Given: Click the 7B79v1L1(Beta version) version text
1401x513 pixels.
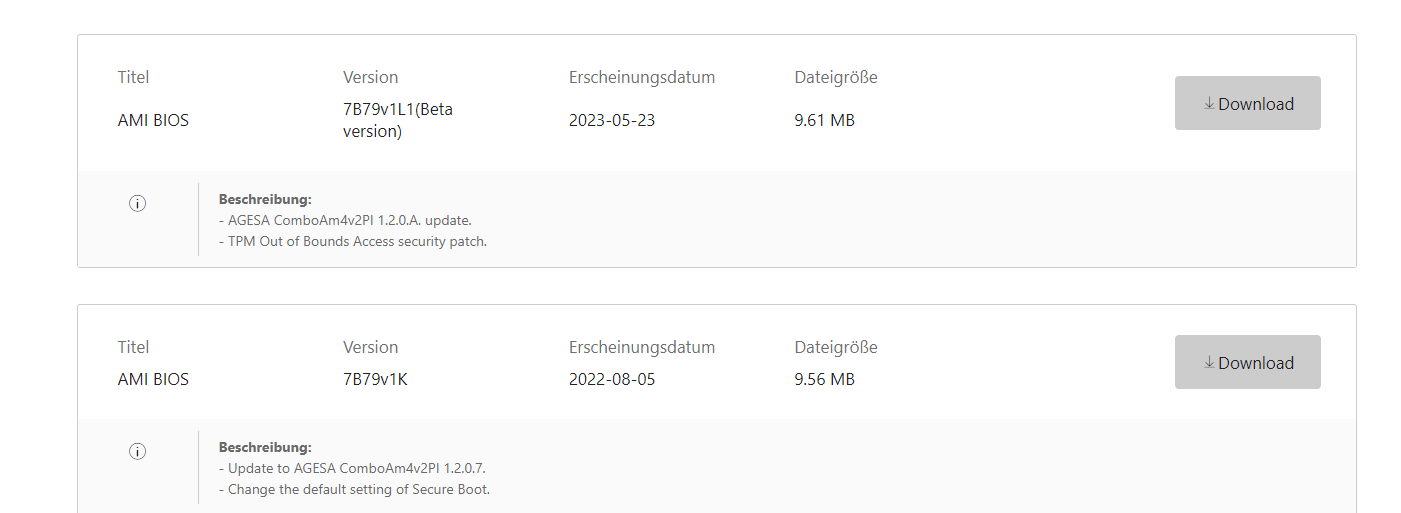Looking at the screenshot, I should click(x=397, y=120).
